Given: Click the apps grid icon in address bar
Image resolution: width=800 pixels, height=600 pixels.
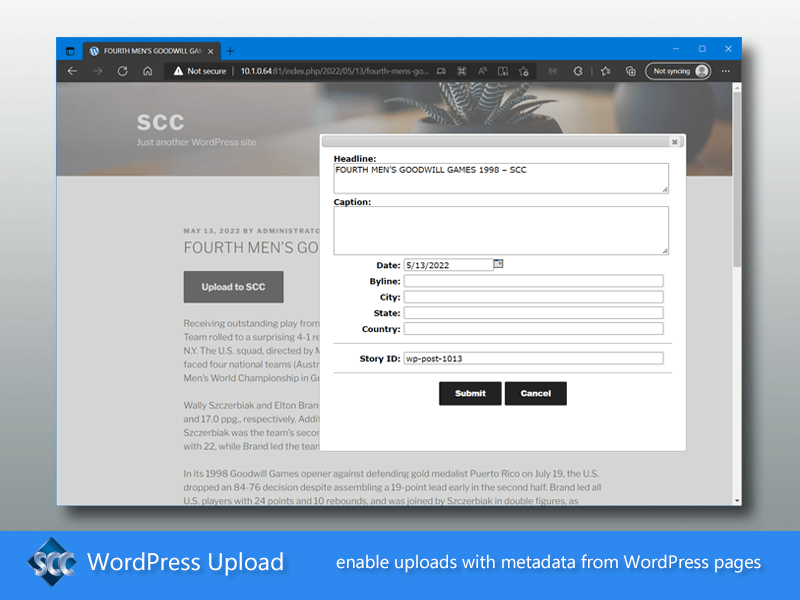Looking at the screenshot, I should pos(462,71).
